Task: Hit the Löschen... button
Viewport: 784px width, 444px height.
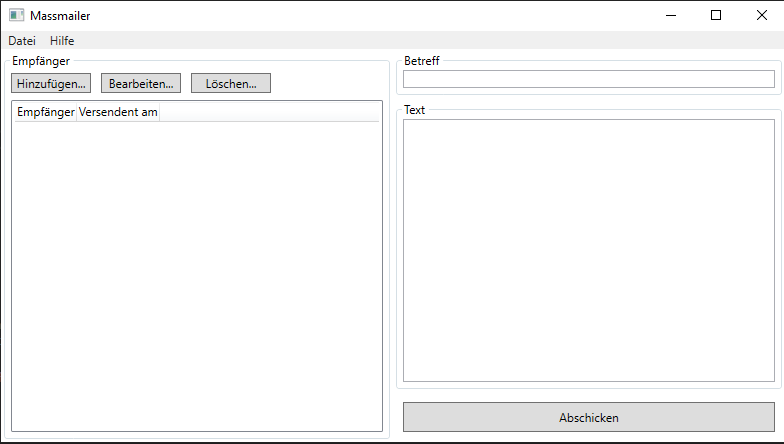Action: pos(231,83)
